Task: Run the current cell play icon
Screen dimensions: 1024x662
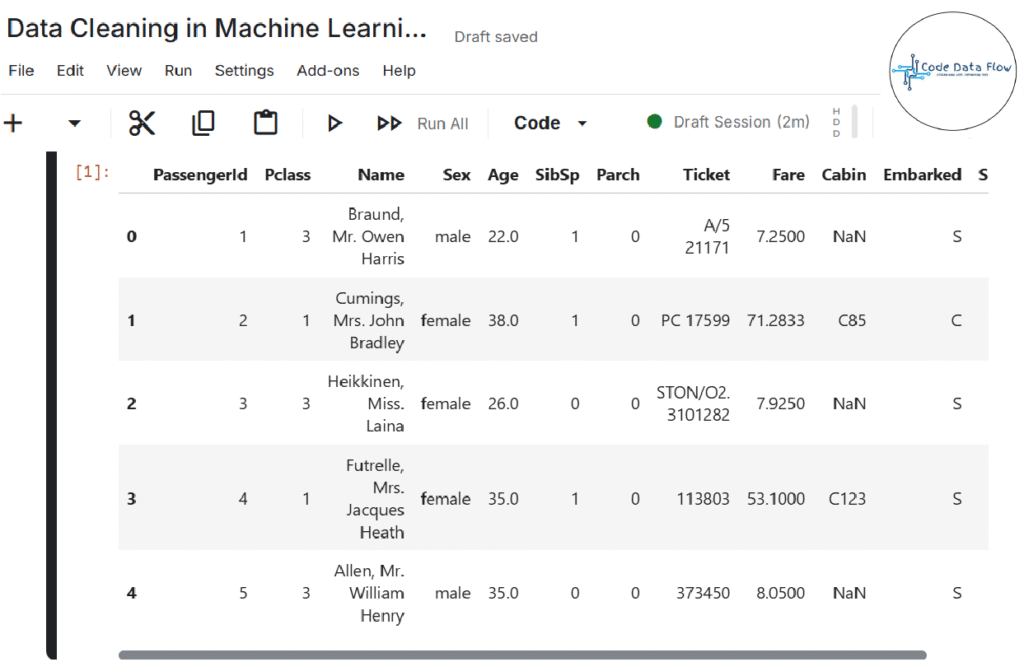Action: click(335, 123)
